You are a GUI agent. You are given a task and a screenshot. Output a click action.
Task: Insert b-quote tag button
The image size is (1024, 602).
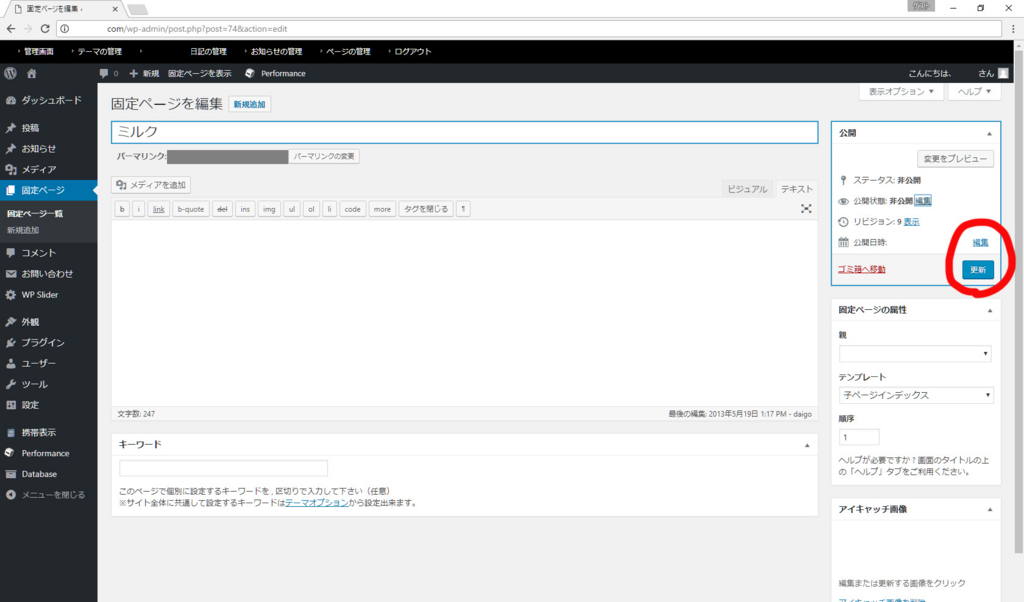pyautogui.click(x=191, y=209)
